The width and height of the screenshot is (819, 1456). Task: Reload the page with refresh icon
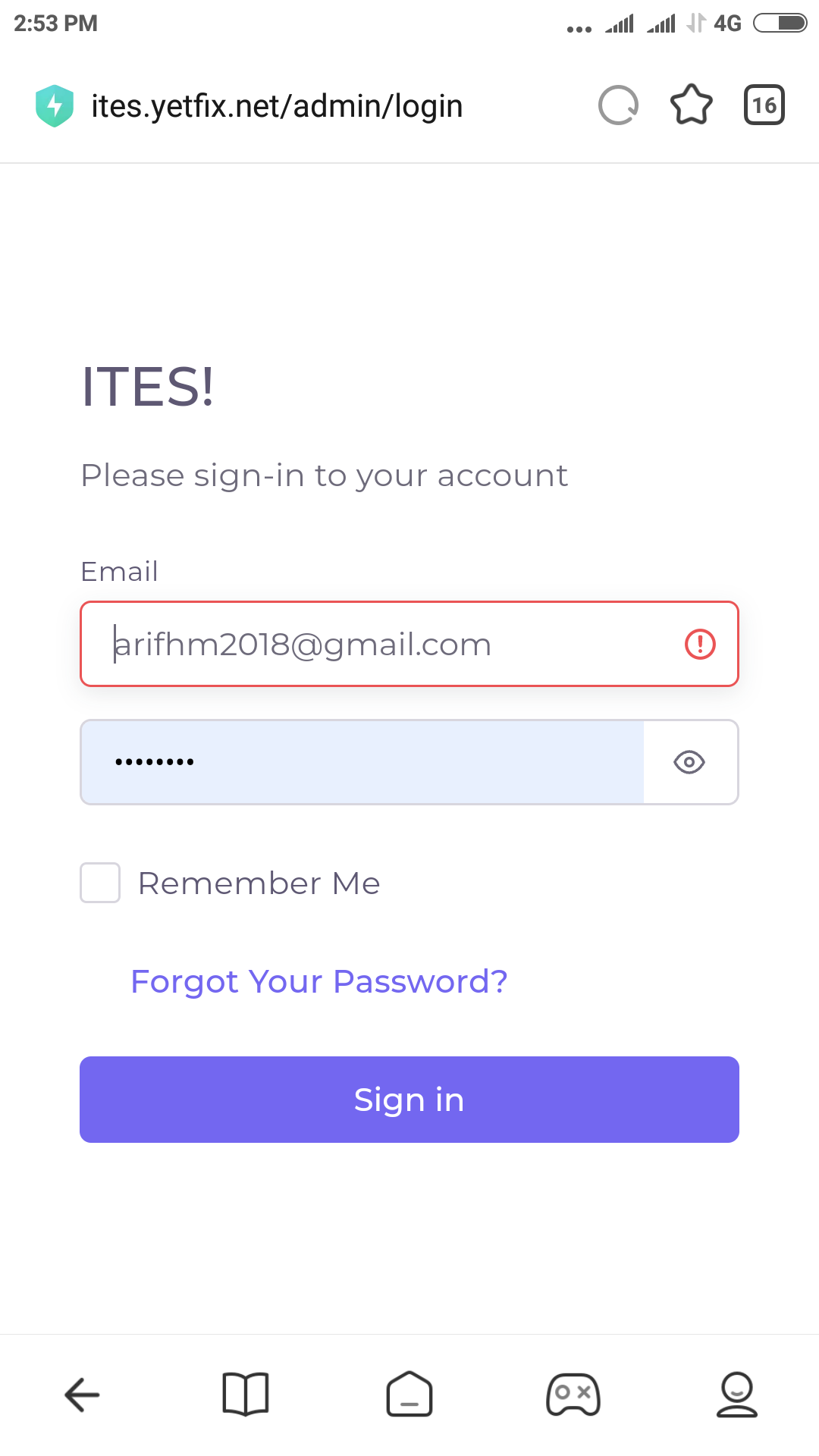[x=618, y=105]
